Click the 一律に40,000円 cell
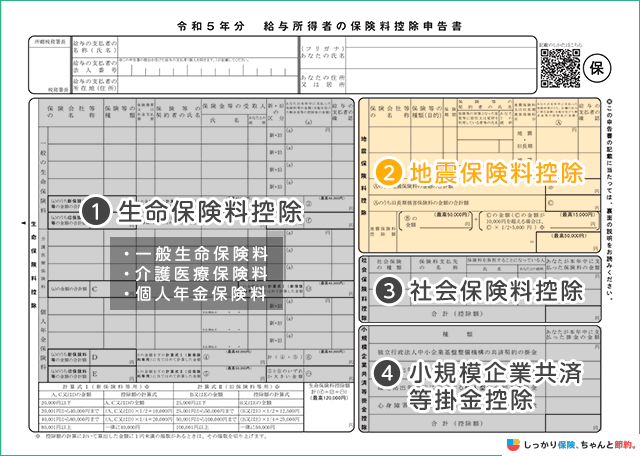 tap(138, 427)
